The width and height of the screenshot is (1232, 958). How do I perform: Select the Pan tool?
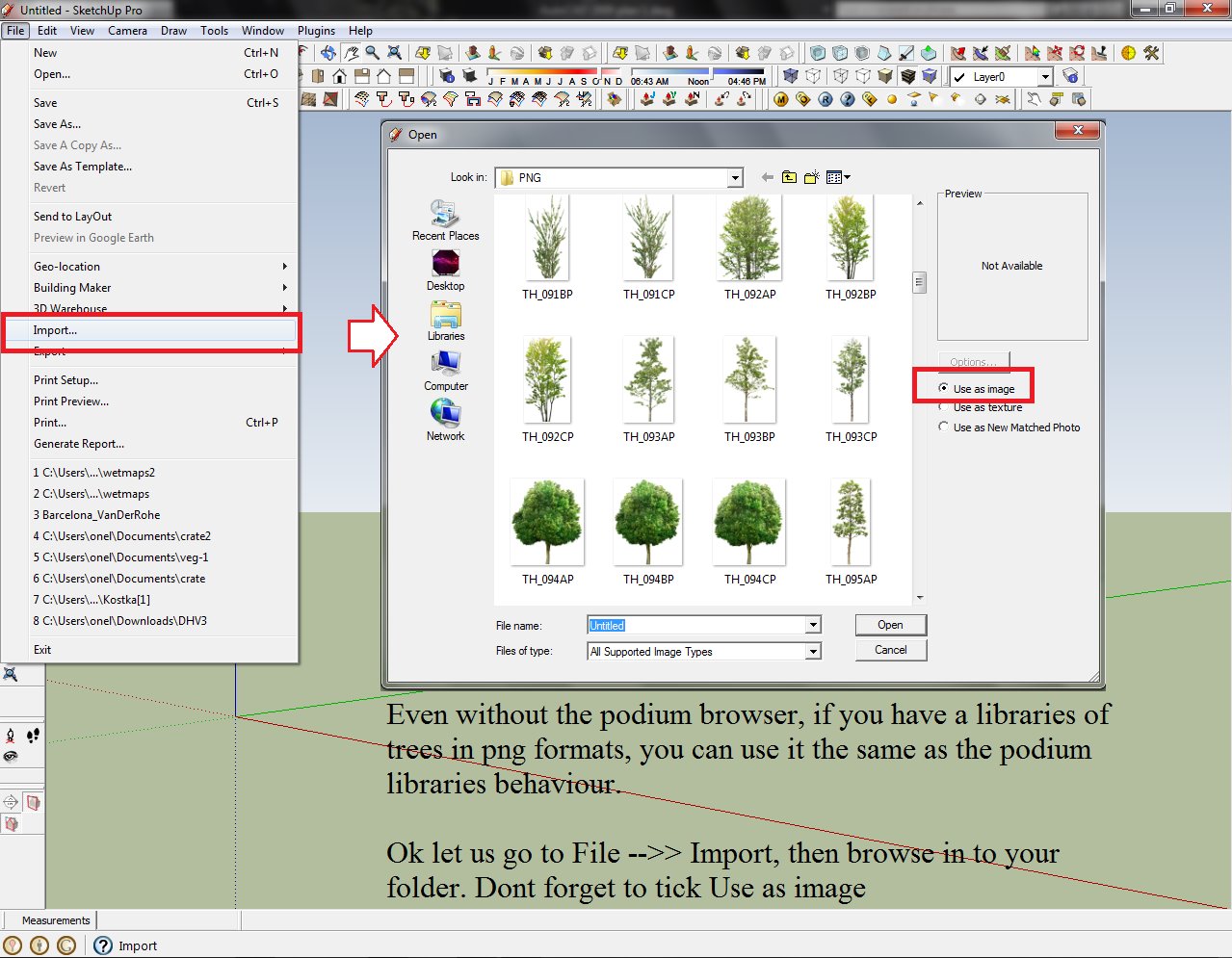pos(350,52)
